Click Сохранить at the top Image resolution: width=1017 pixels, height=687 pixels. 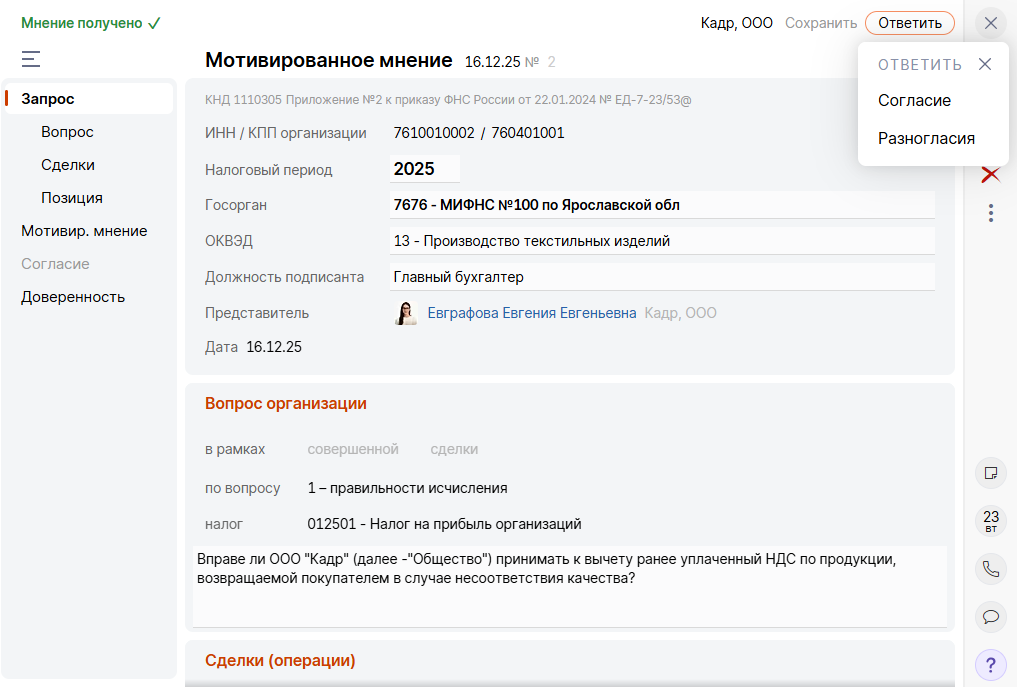click(821, 22)
